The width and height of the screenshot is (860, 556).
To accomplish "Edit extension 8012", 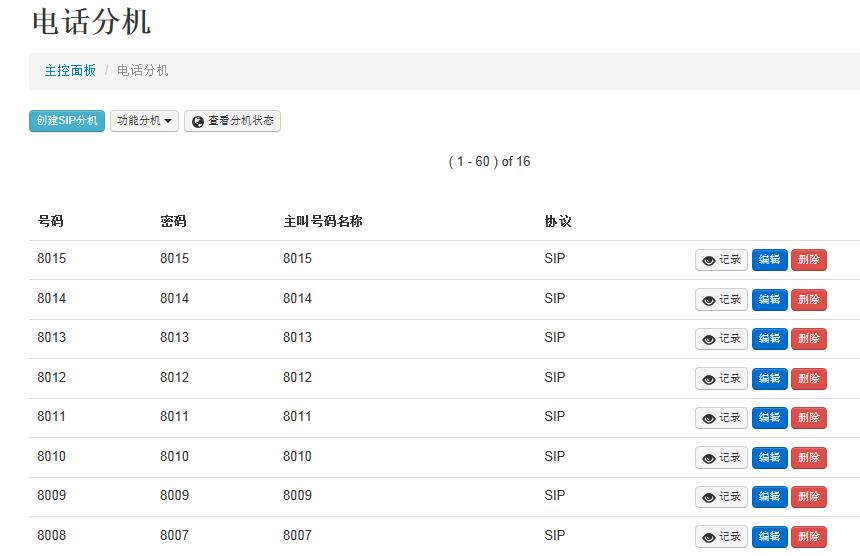I will pyautogui.click(x=770, y=378).
